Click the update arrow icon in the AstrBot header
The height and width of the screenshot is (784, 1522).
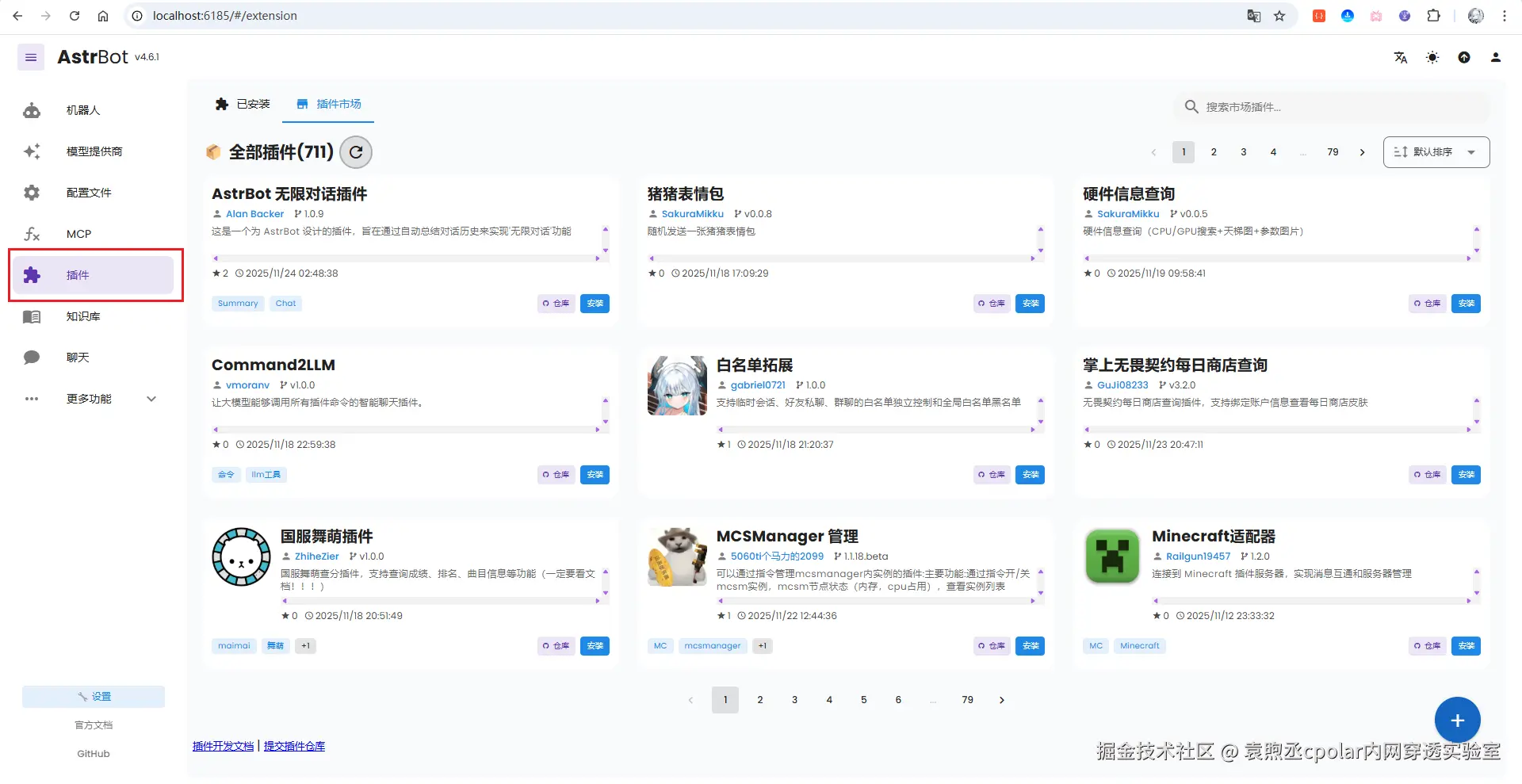tap(1464, 57)
